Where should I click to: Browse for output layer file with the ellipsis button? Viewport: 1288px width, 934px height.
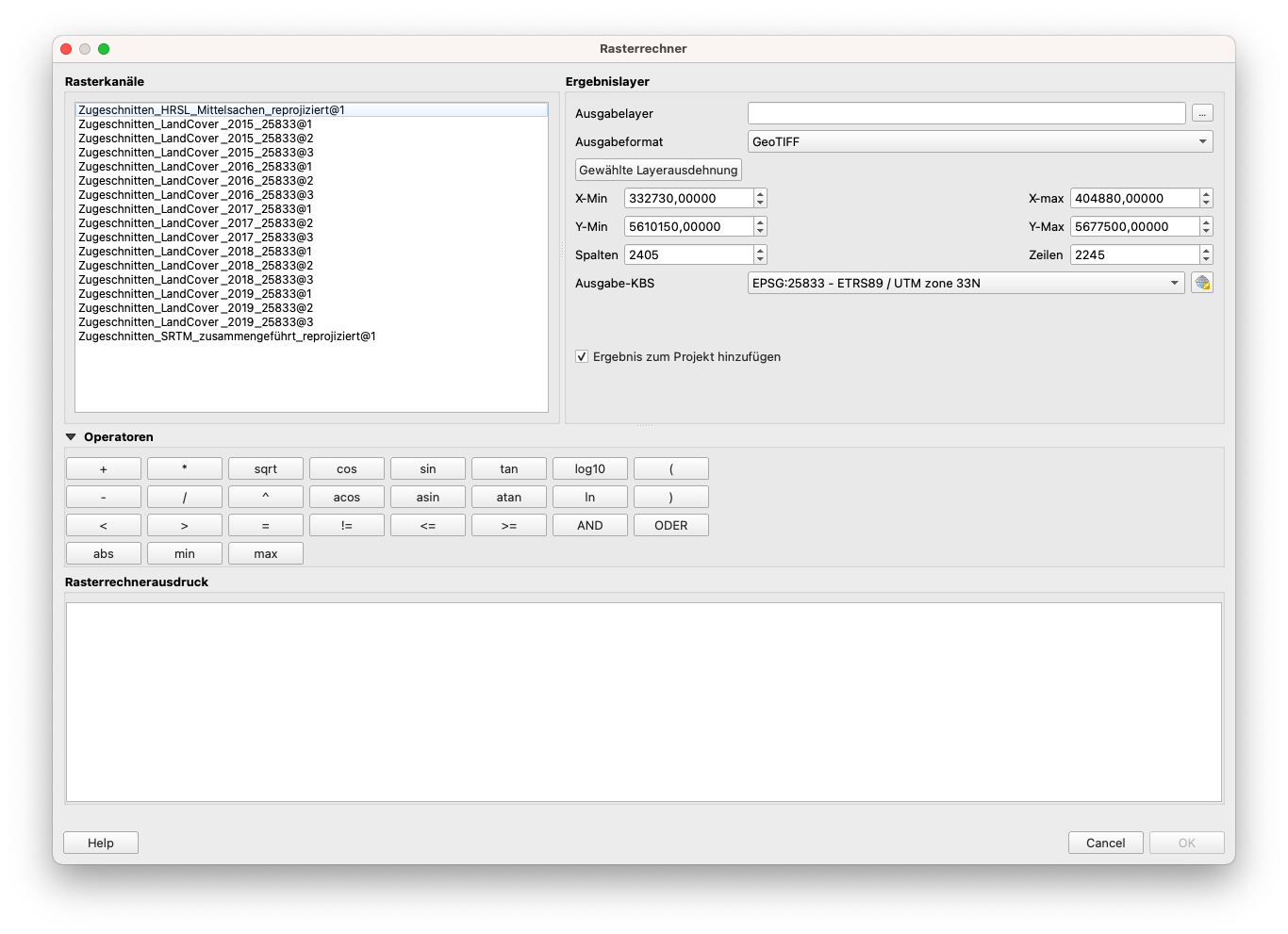(x=1202, y=113)
